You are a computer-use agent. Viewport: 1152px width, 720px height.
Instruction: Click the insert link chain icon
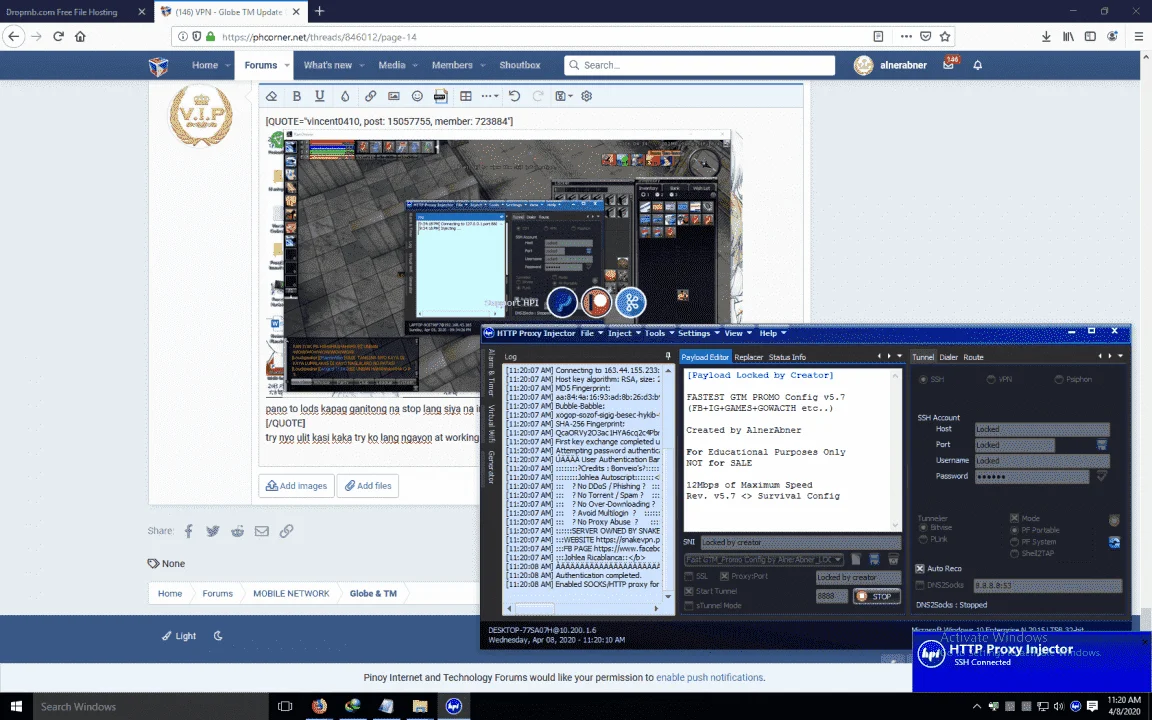pyautogui.click(x=370, y=96)
